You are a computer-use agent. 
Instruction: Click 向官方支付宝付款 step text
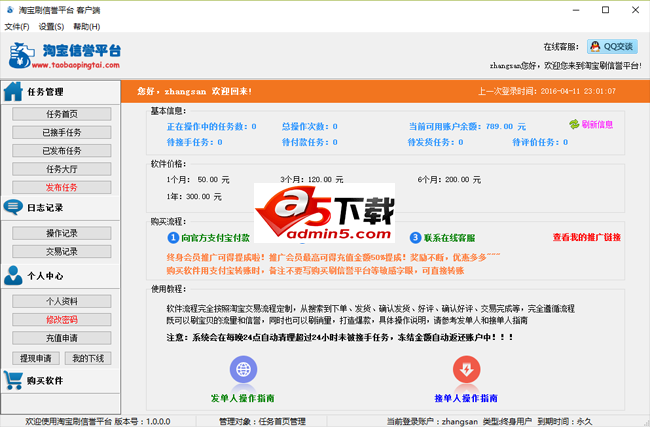click(x=216, y=238)
